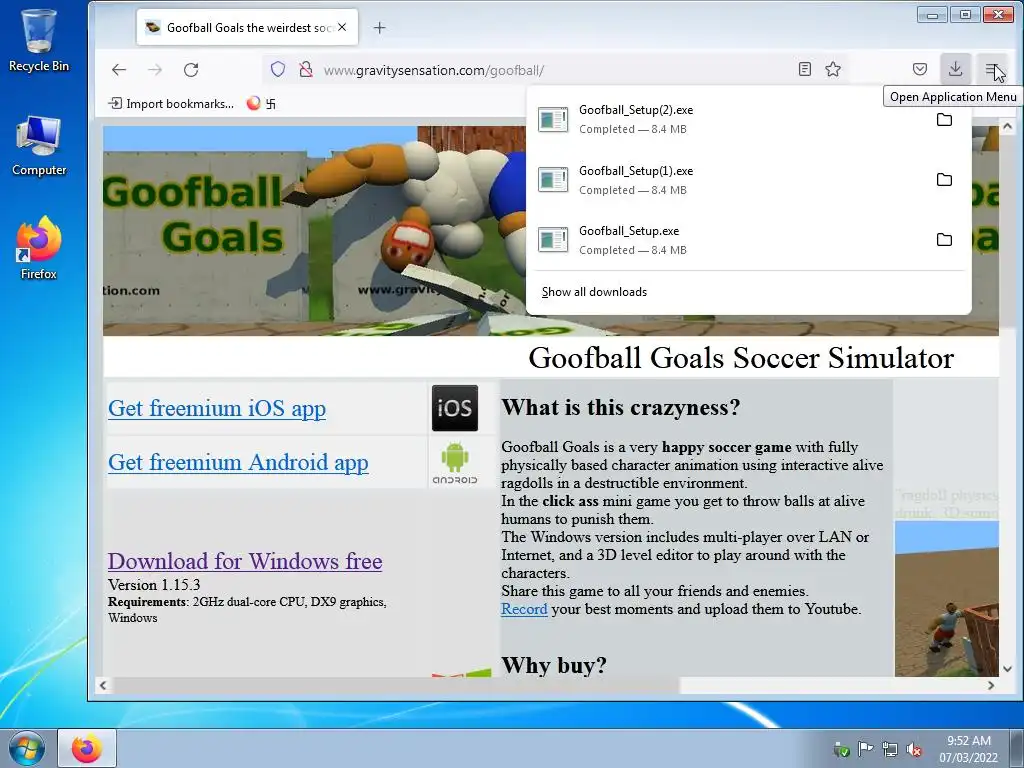1024x768 pixels.
Task: Open the Windows Start menu
Action: click(27, 748)
